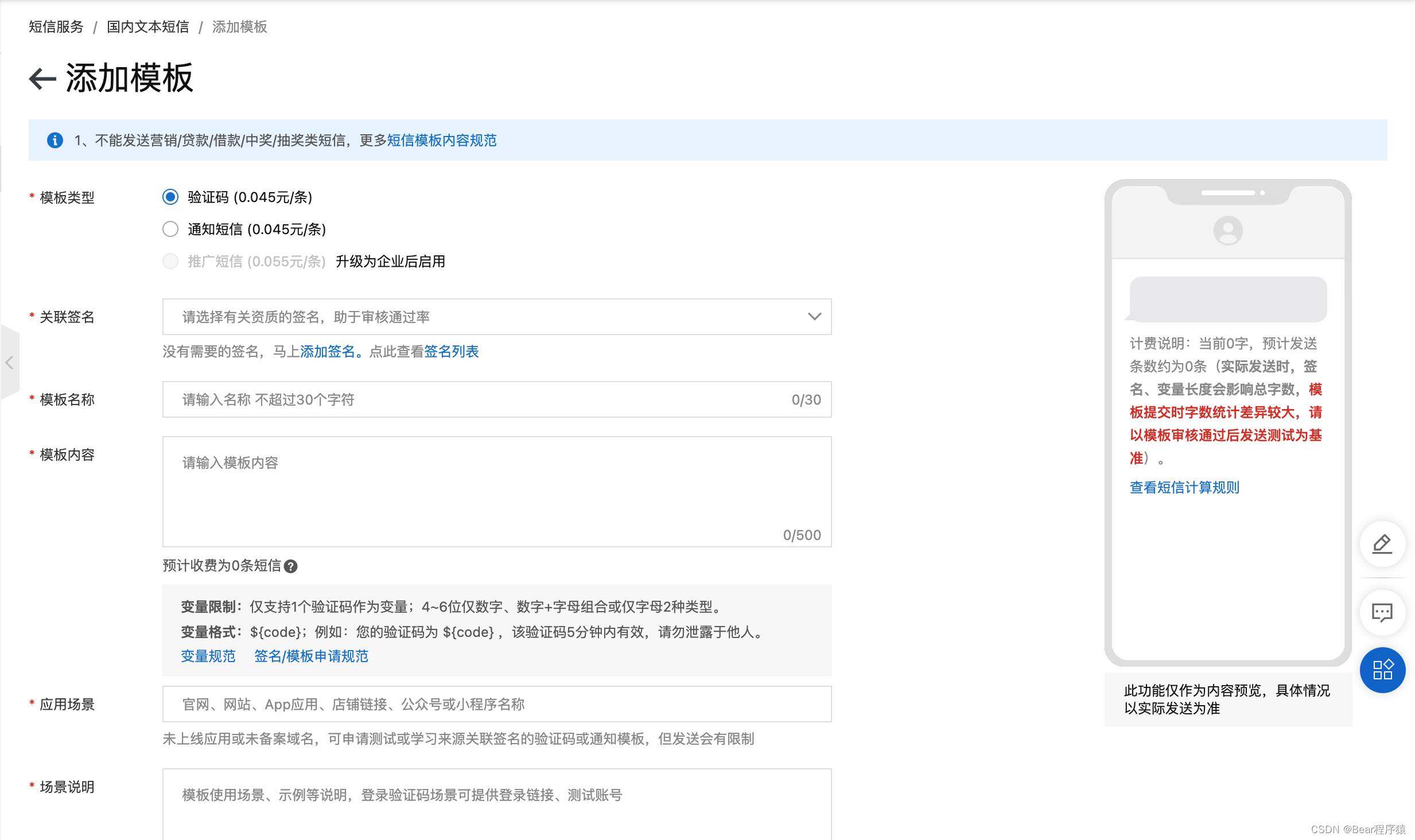
Task: Click 添加签名 to create a signature
Action: click(x=328, y=351)
